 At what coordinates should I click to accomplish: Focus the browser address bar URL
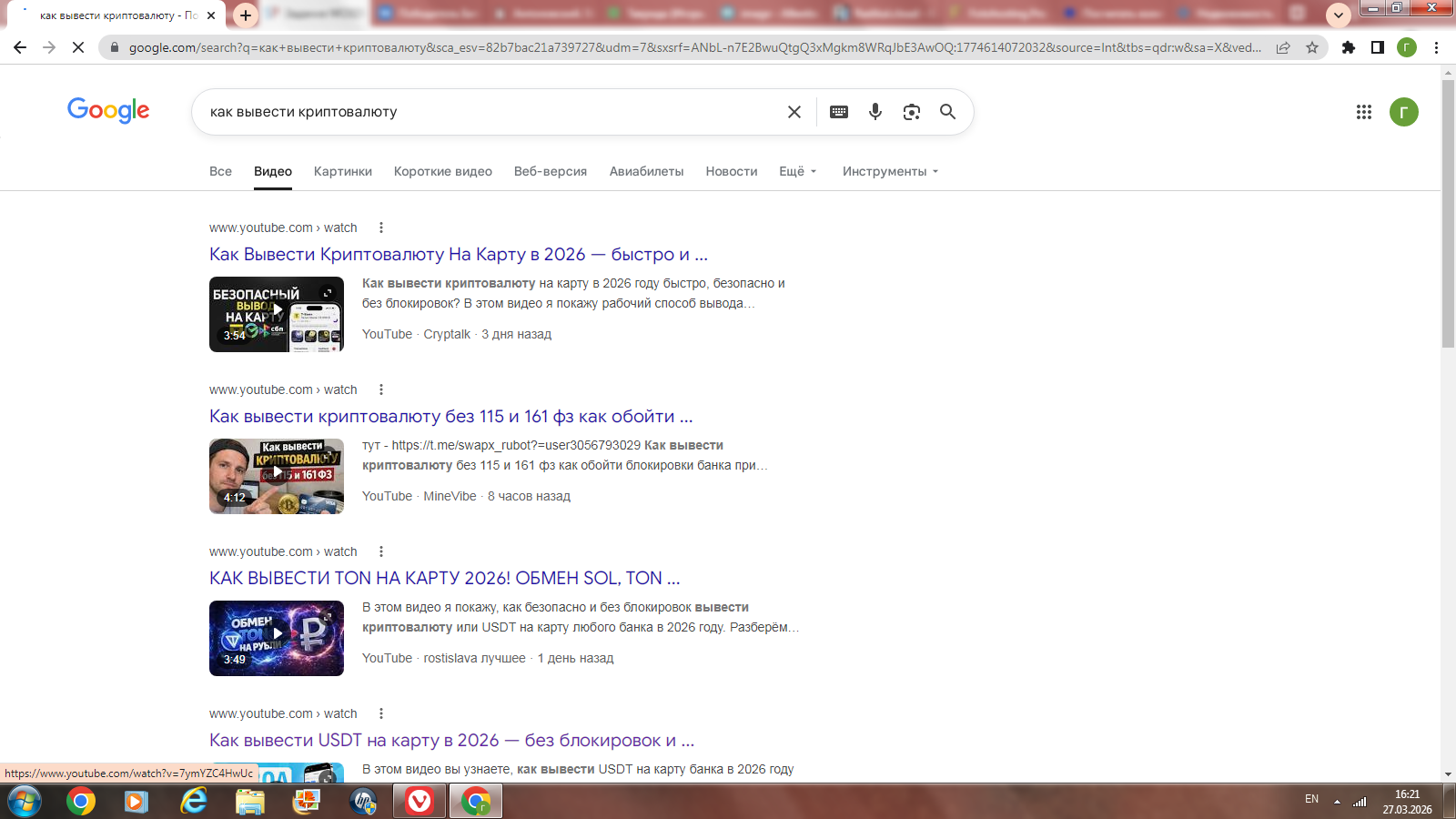[x=695, y=47]
